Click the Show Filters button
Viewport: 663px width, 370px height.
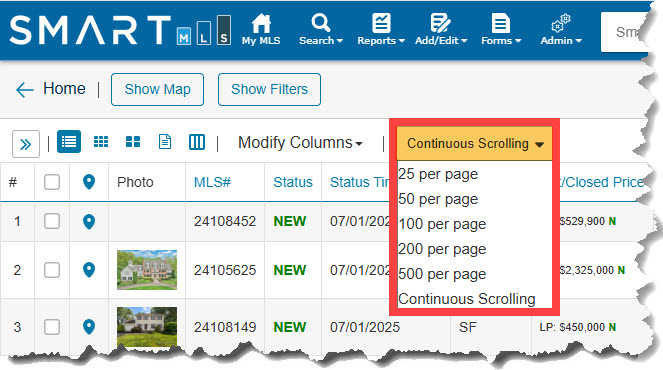[x=269, y=89]
